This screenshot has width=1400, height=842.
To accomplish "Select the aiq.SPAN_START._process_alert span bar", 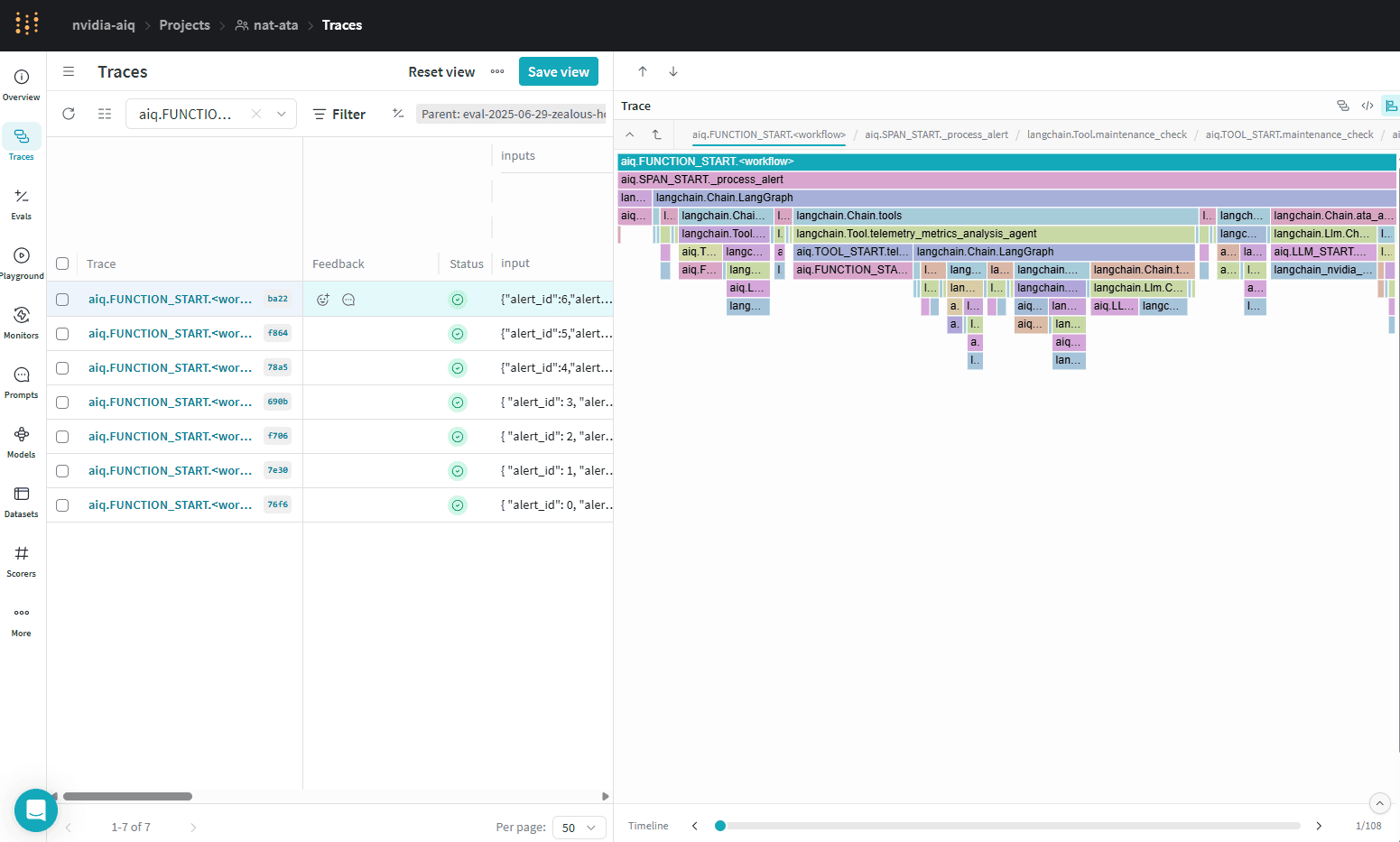I will pos(1007,180).
